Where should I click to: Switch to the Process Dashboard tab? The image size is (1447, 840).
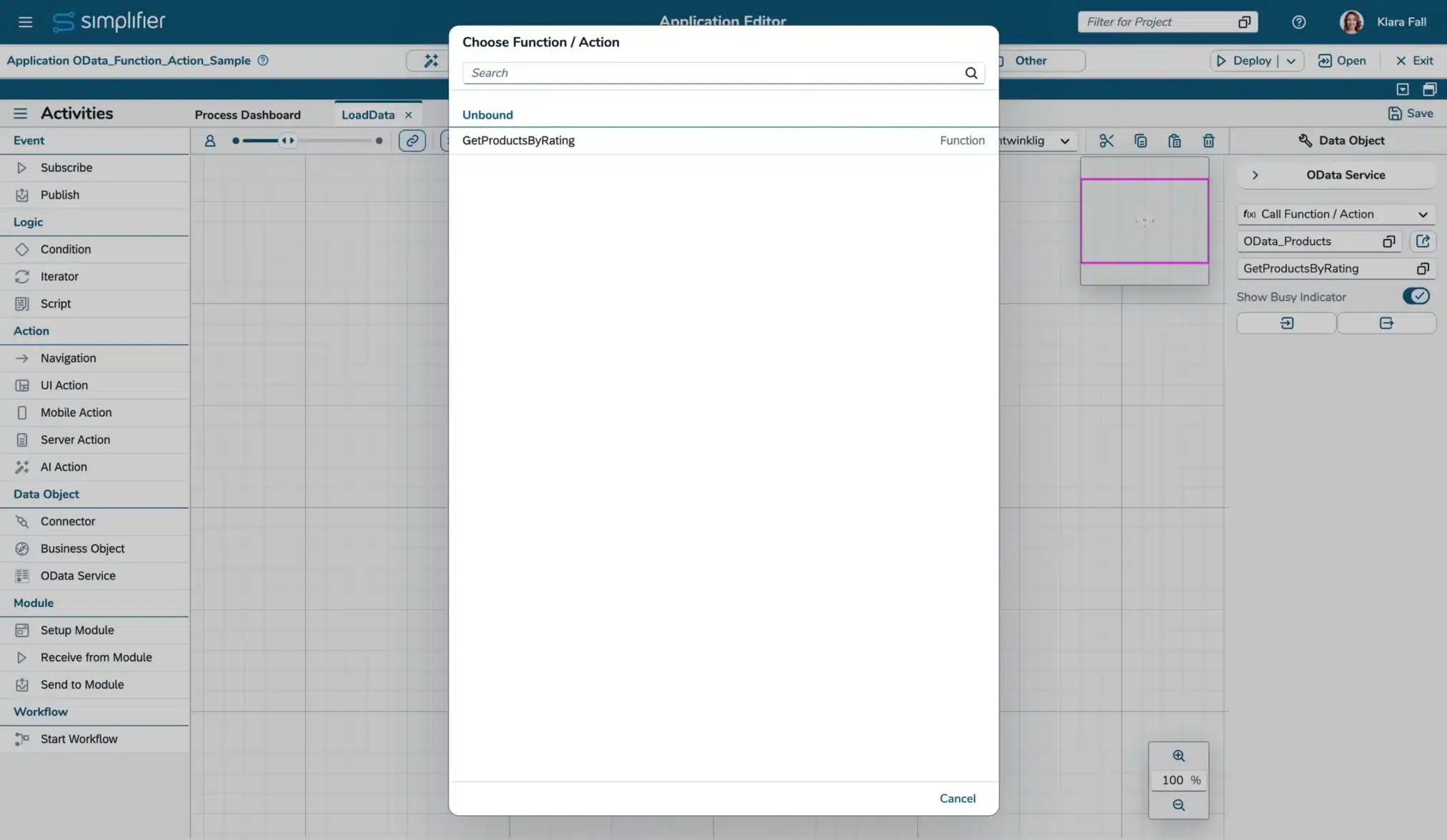point(247,115)
